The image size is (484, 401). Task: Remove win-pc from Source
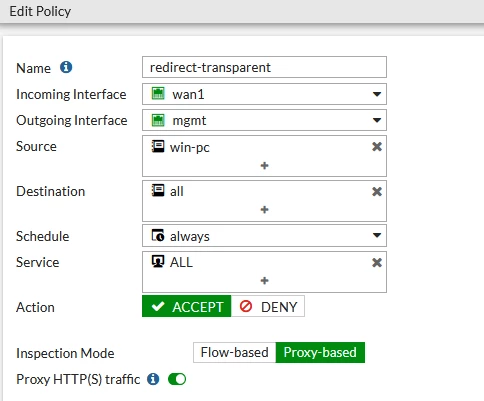[x=377, y=147]
